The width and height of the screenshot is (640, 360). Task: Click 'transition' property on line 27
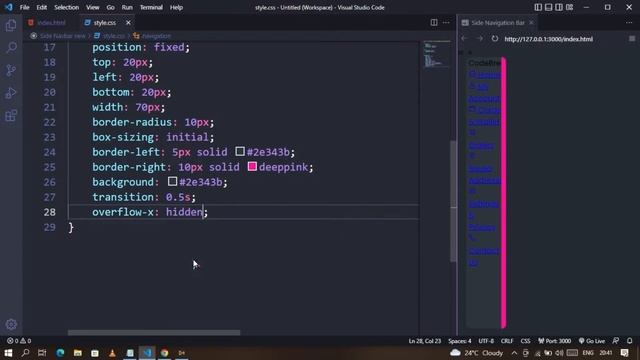(123, 197)
